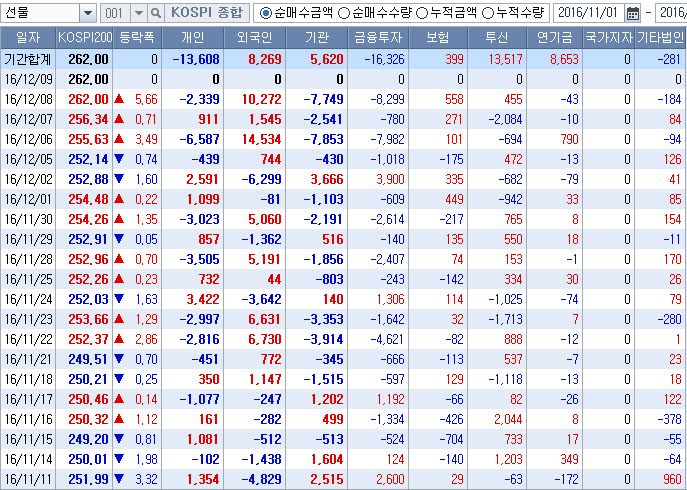Click the KOSPI 종합 name field
Viewport: 687px width, 490px height.
click(206, 13)
